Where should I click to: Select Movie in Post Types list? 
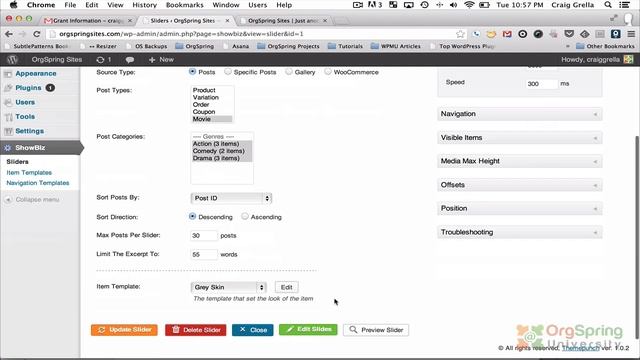coord(212,119)
